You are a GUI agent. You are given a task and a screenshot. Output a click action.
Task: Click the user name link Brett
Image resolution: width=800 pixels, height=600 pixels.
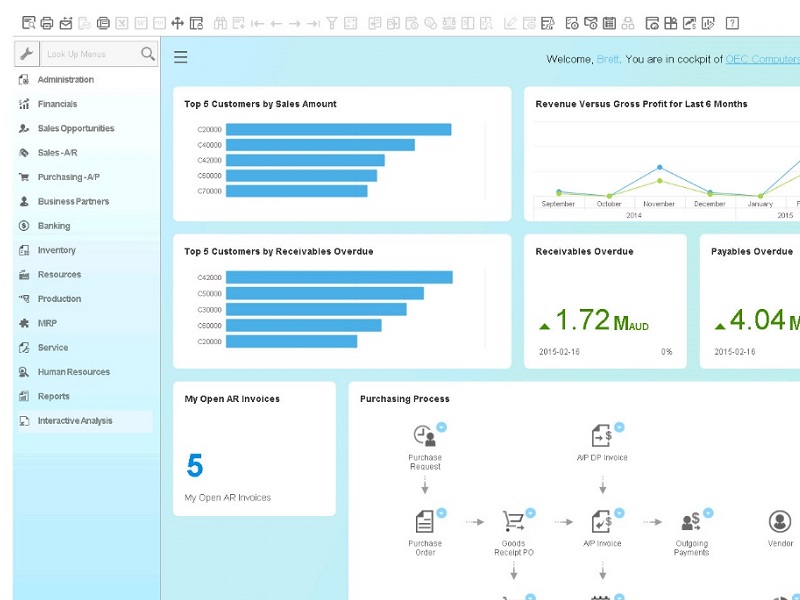608,59
